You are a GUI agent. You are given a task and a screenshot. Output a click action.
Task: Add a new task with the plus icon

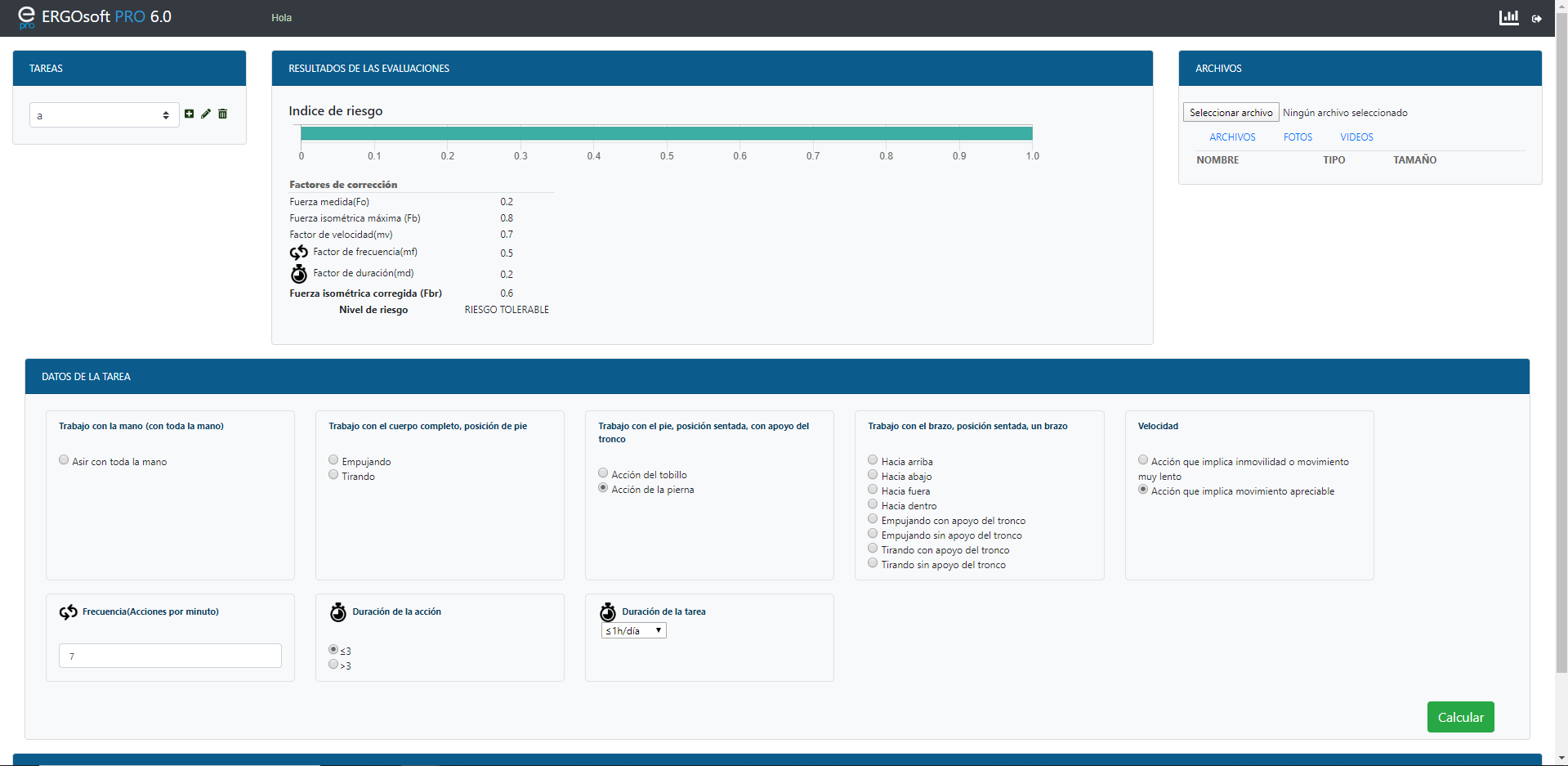coord(189,114)
